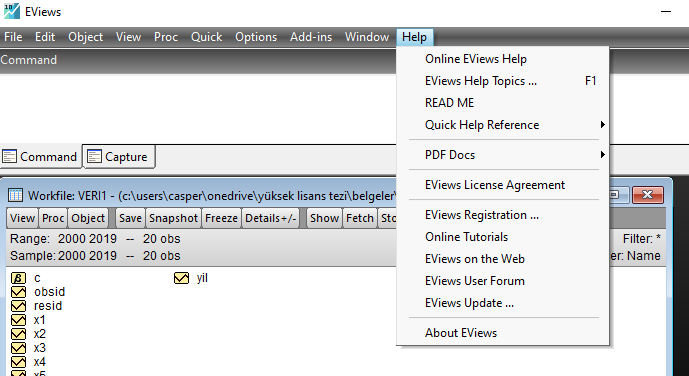Click the Capture tab's document icon
Image resolution: width=689 pixels, height=376 pixels.
click(x=94, y=156)
